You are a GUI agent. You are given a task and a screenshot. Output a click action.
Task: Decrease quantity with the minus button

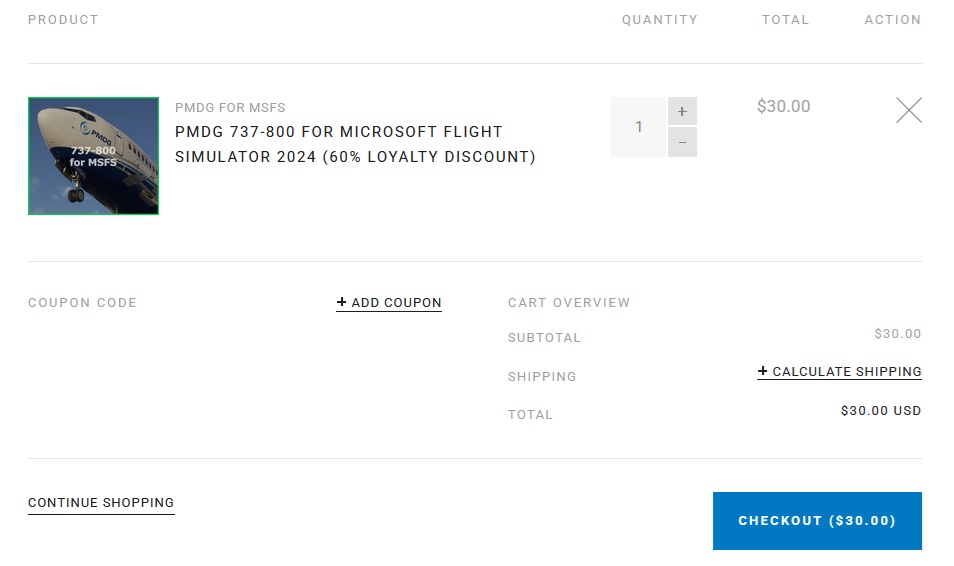tap(682, 142)
